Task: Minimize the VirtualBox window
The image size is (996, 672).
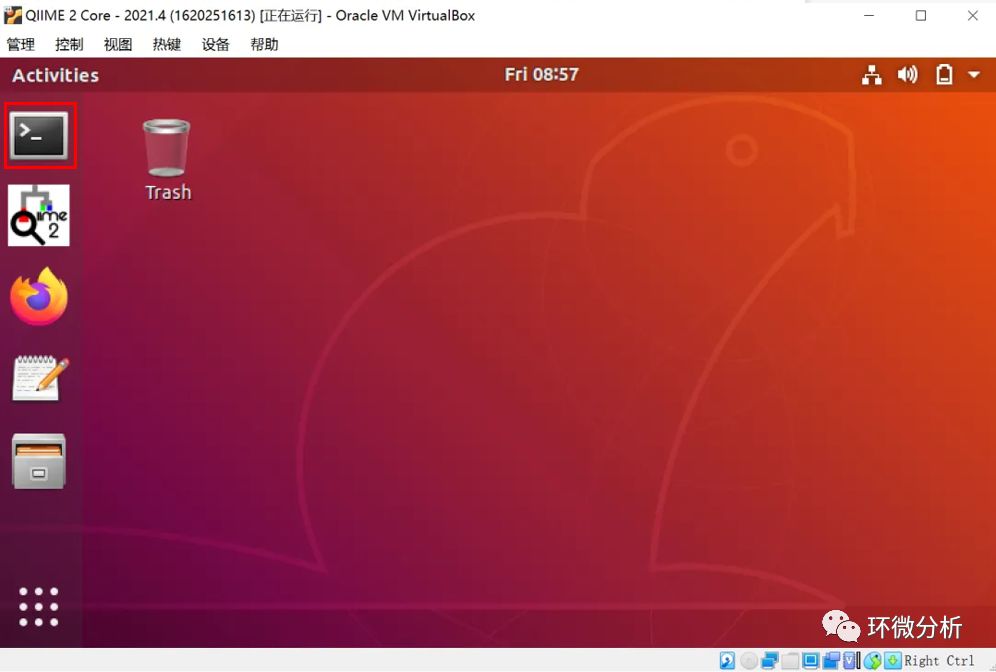Action: 869,15
